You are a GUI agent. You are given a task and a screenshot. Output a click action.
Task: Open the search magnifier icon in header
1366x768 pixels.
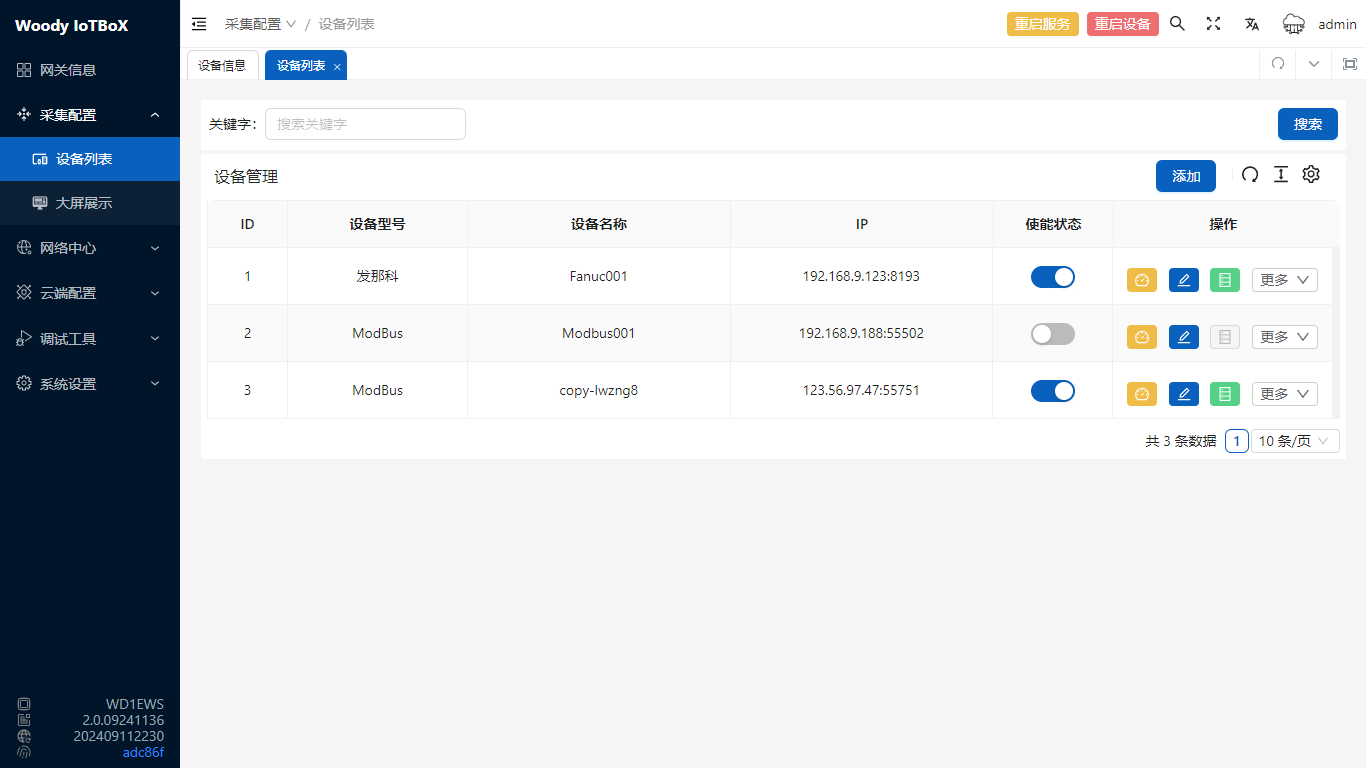point(1177,24)
